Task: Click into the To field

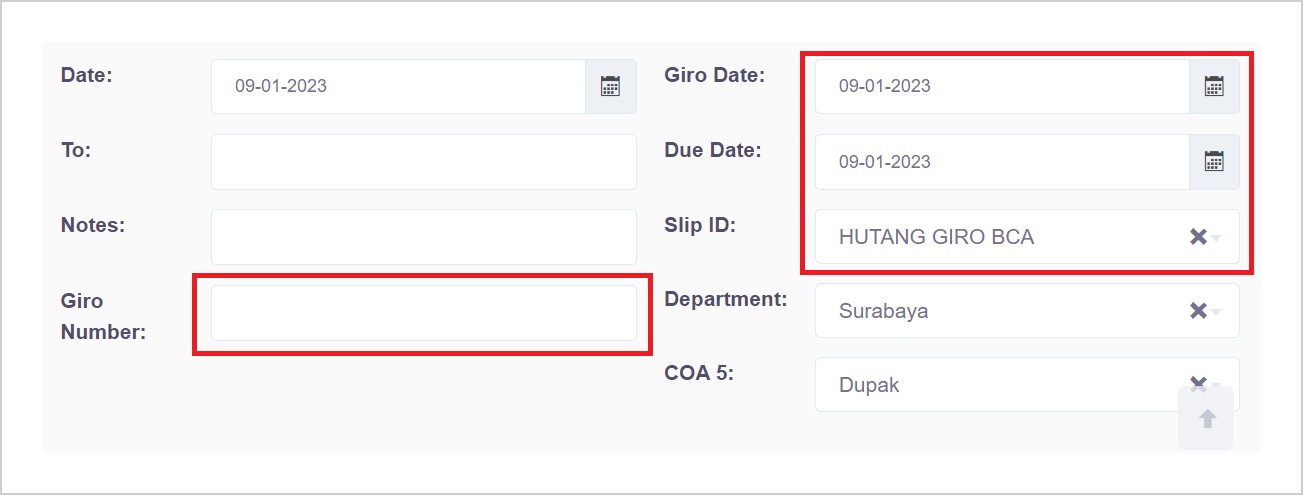Action: (x=423, y=162)
